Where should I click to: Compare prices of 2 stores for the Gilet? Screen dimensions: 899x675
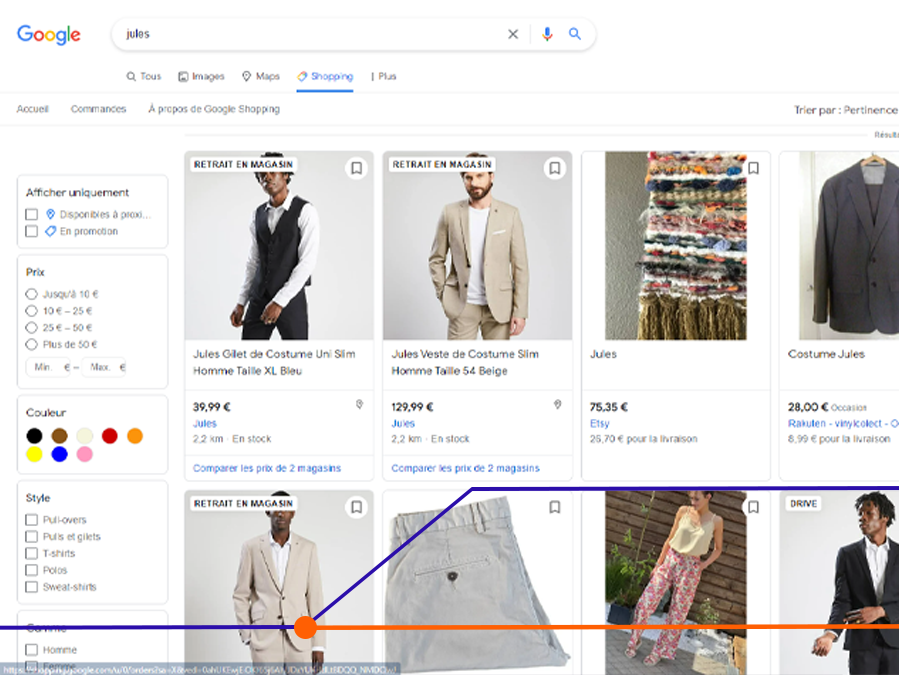click(x=267, y=469)
